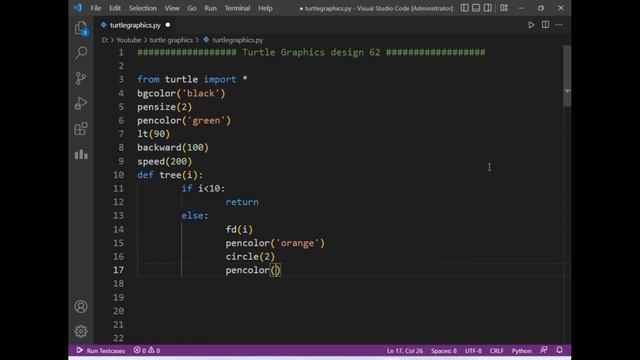Open the Terminal menu
The image size is (640, 360).
pyautogui.click(x=237, y=8)
